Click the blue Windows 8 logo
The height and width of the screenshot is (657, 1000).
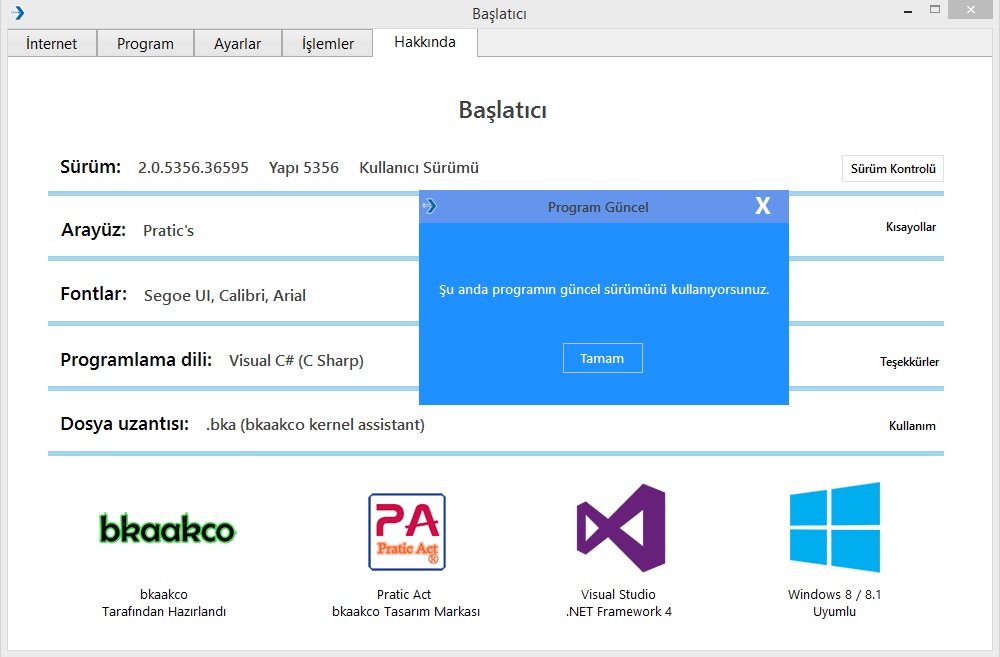pyautogui.click(x=835, y=527)
